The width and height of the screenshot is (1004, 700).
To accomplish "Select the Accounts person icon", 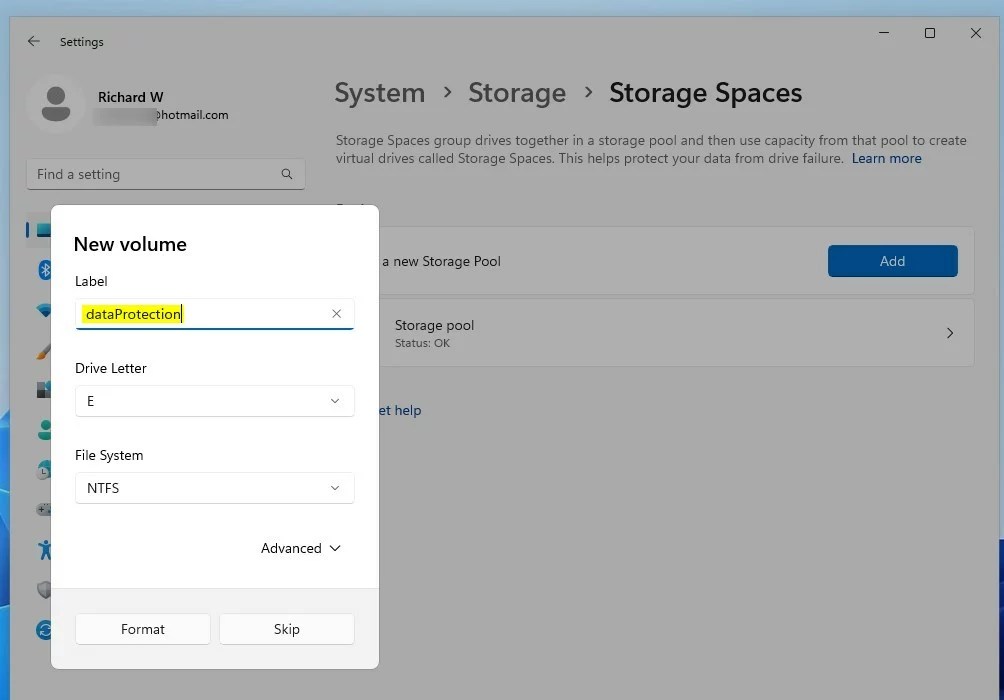I will click(44, 430).
